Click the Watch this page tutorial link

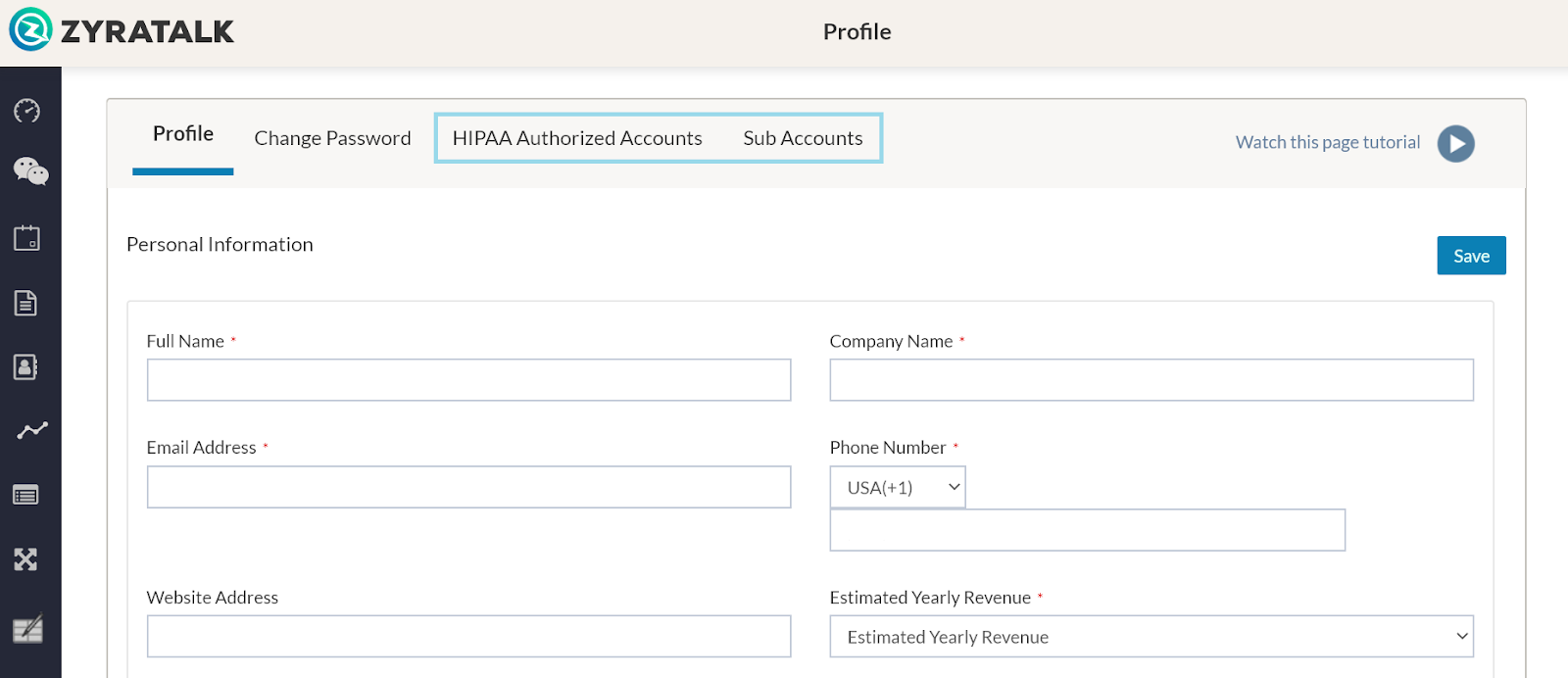click(x=1327, y=143)
